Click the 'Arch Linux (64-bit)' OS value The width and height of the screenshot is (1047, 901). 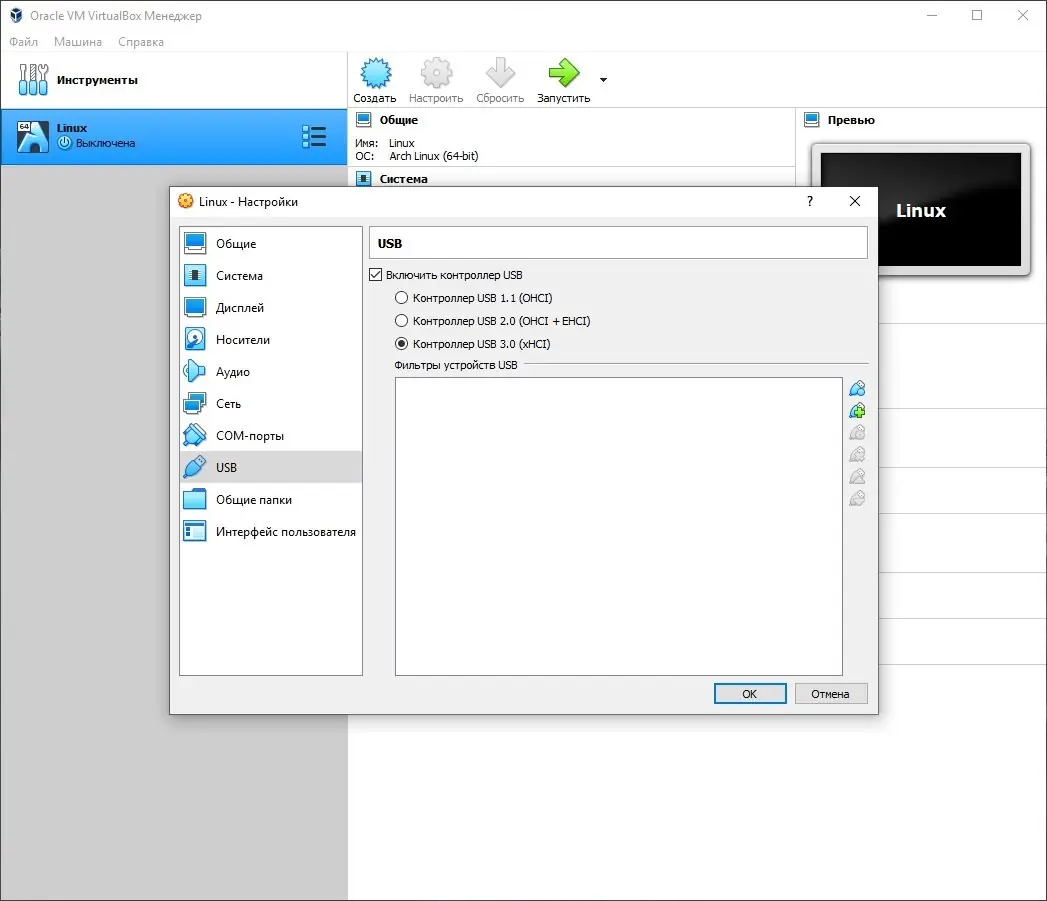coord(434,156)
